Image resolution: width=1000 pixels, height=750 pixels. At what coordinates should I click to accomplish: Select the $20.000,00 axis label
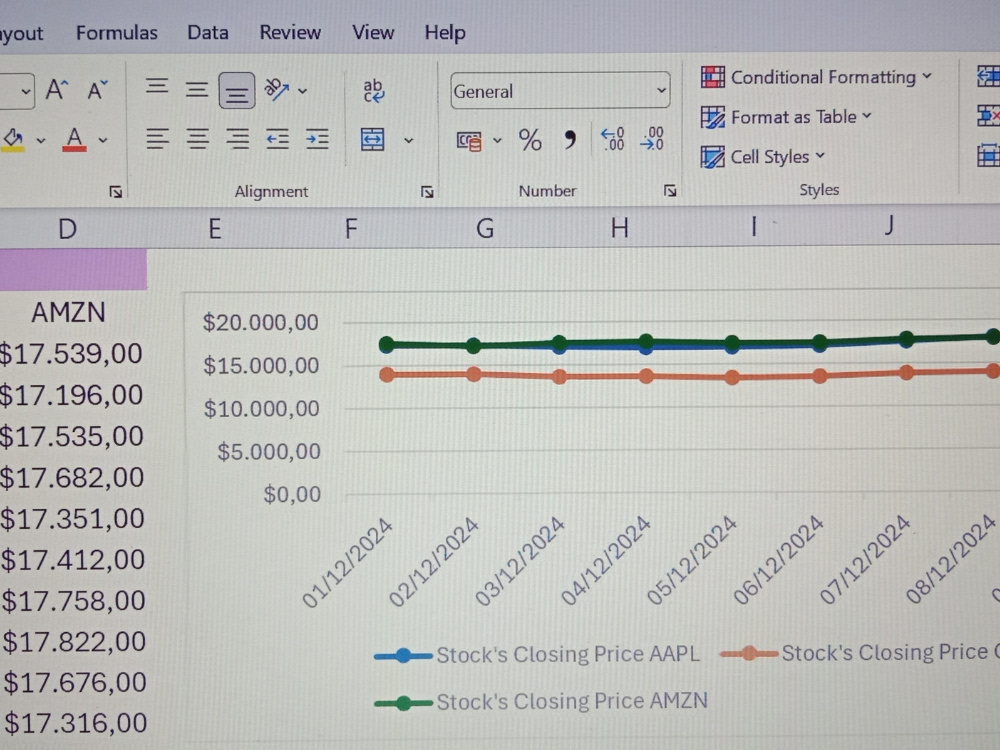(260, 322)
